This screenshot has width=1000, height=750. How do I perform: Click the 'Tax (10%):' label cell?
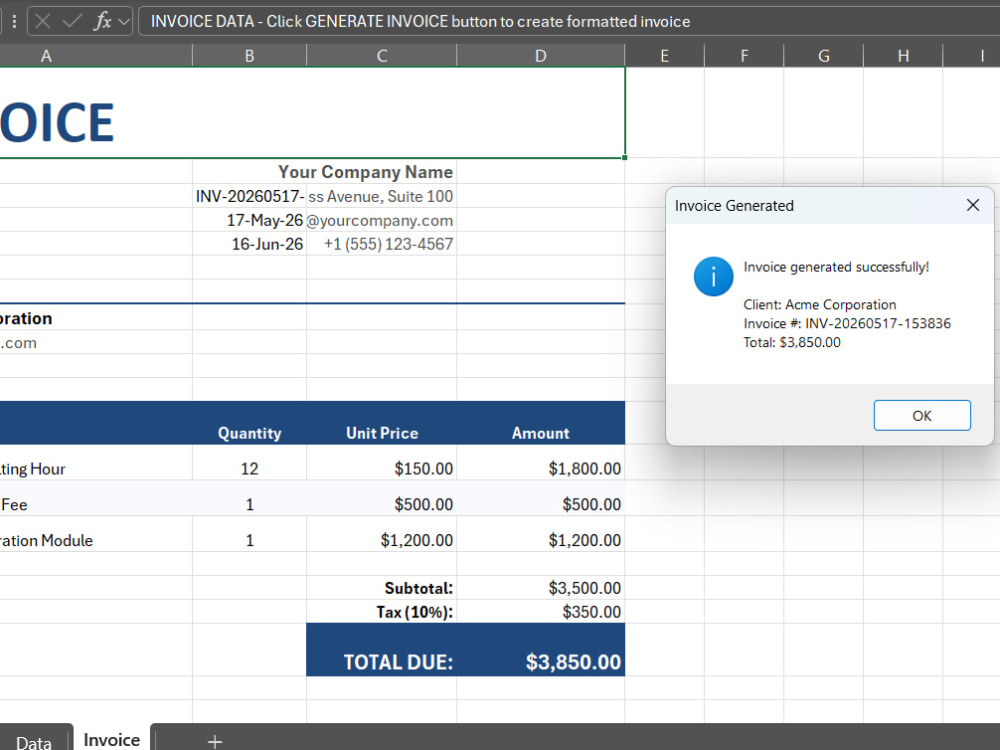point(381,612)
